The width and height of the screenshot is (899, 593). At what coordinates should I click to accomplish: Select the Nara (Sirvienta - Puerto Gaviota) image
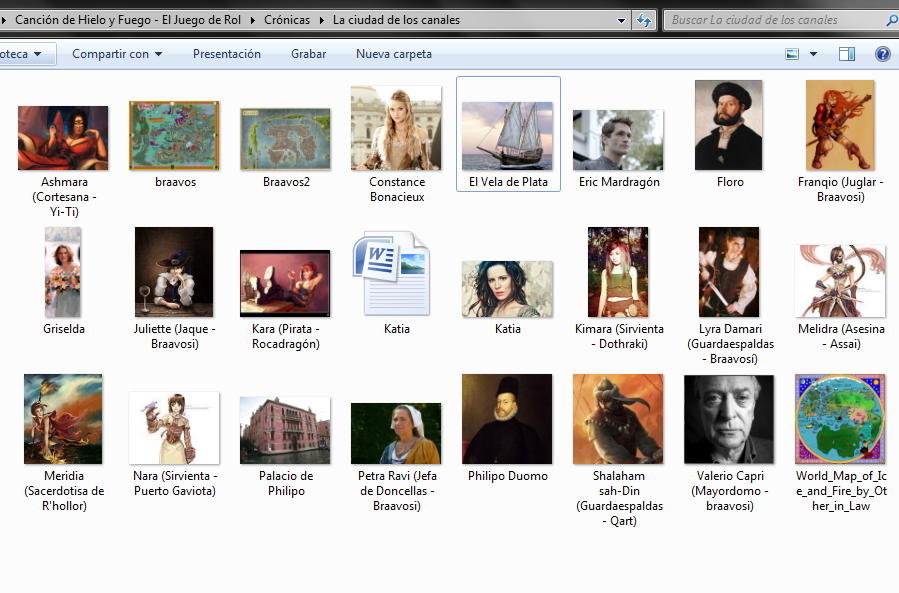174,428
